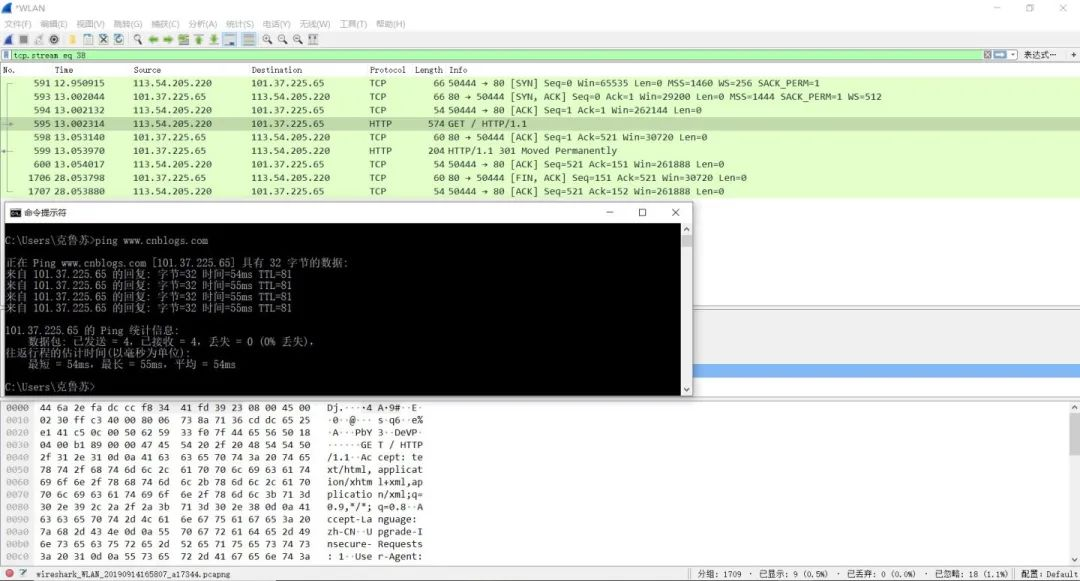The height and width of the screenshot is (581, 1080).
Task: Close the capture file icon
Action: point(103,39)
